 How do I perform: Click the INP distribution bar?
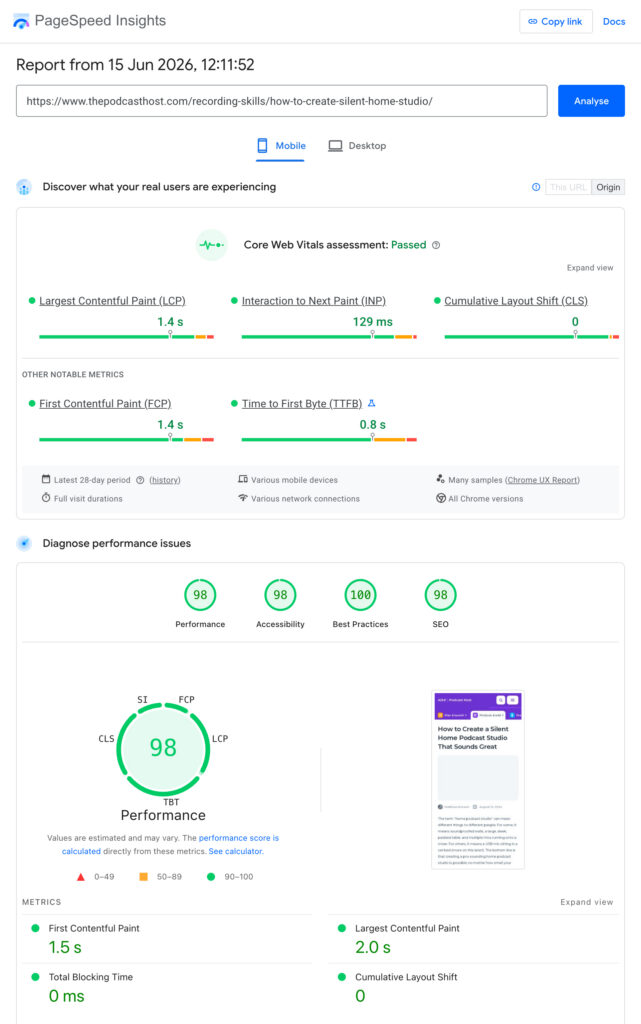coord(329,336)
